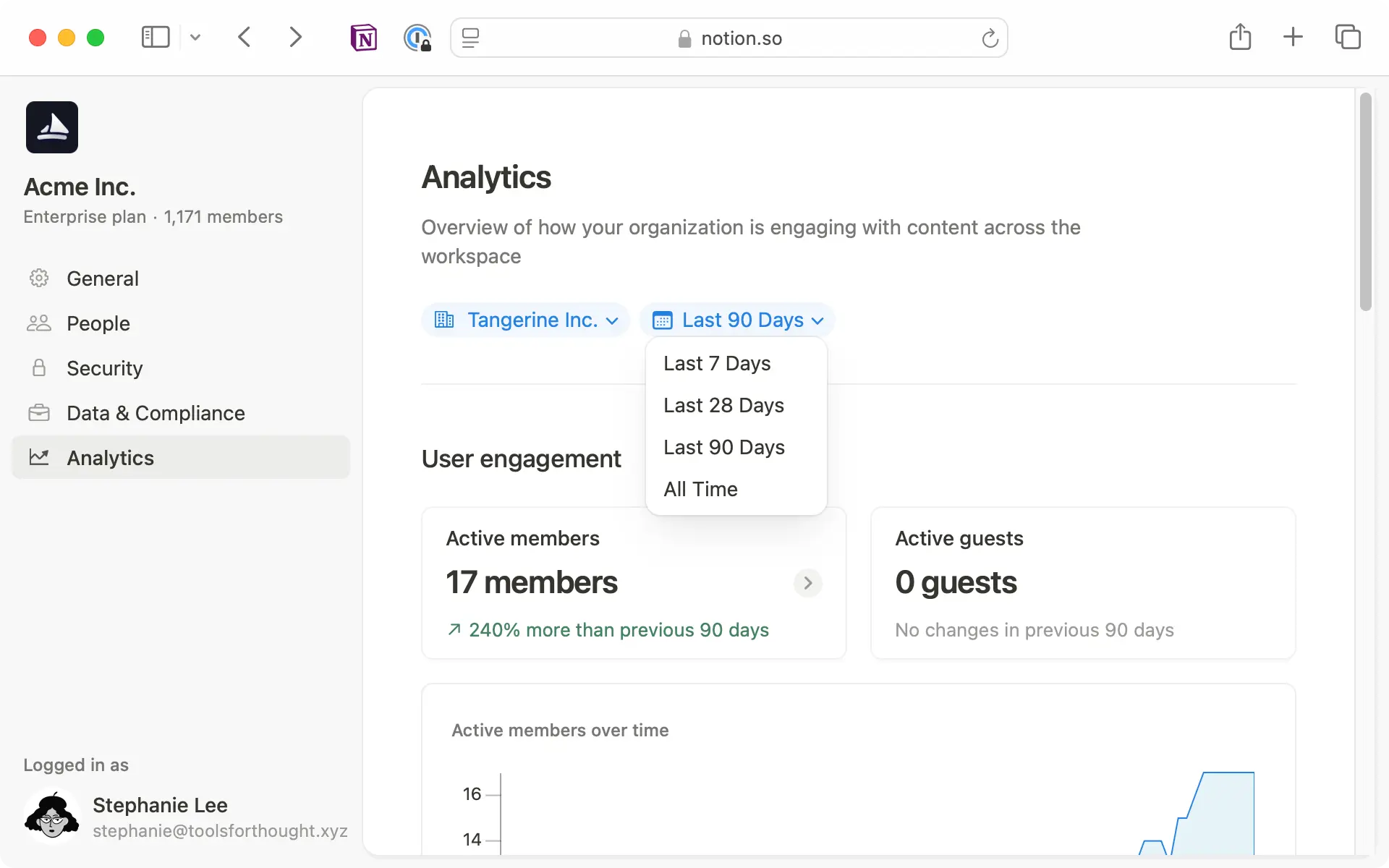
Task: Open a new tab with the plus icon
Action: (1293, 37)
